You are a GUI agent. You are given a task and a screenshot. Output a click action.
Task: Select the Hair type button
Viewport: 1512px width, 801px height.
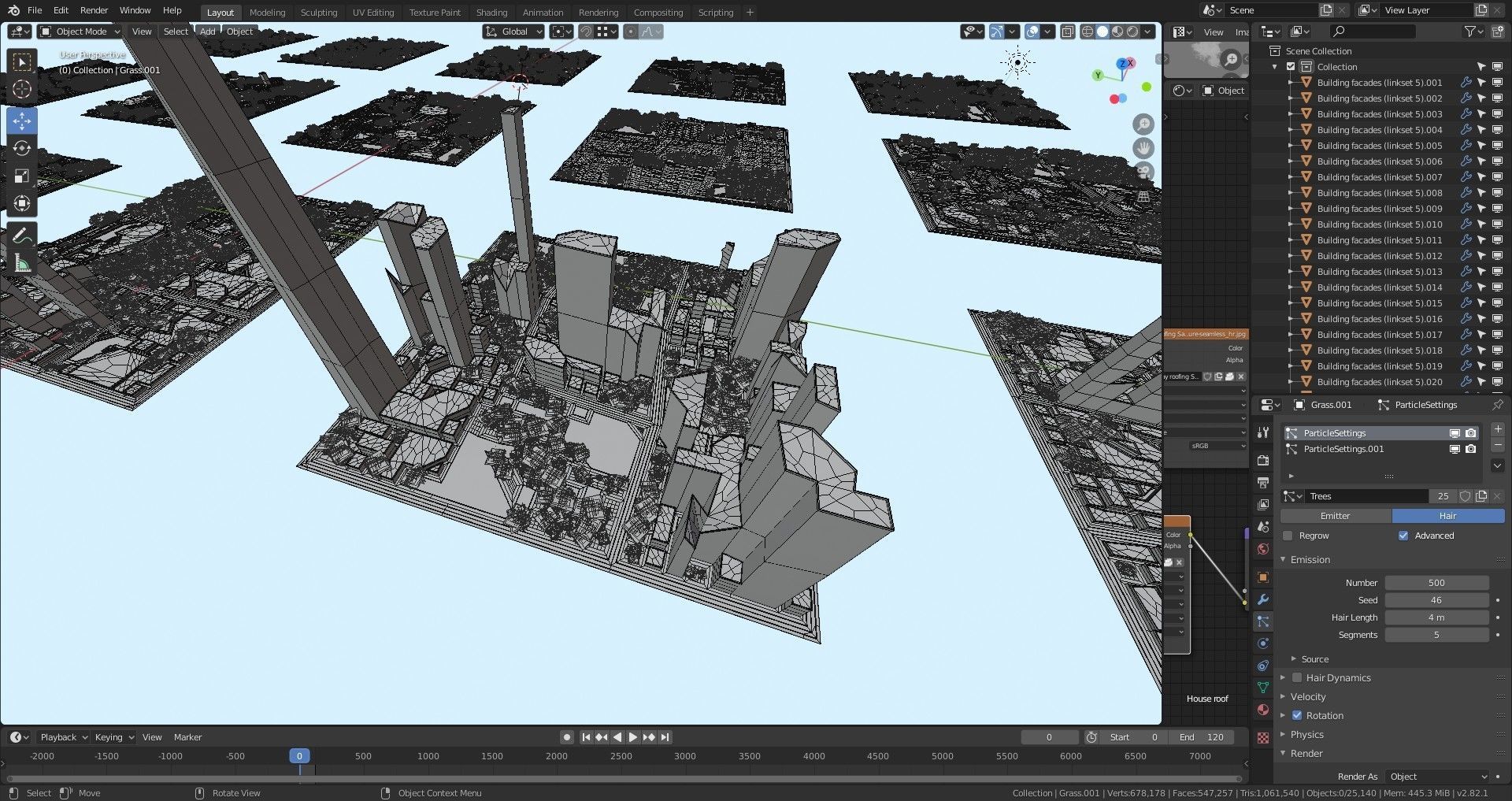[1448, 516]
